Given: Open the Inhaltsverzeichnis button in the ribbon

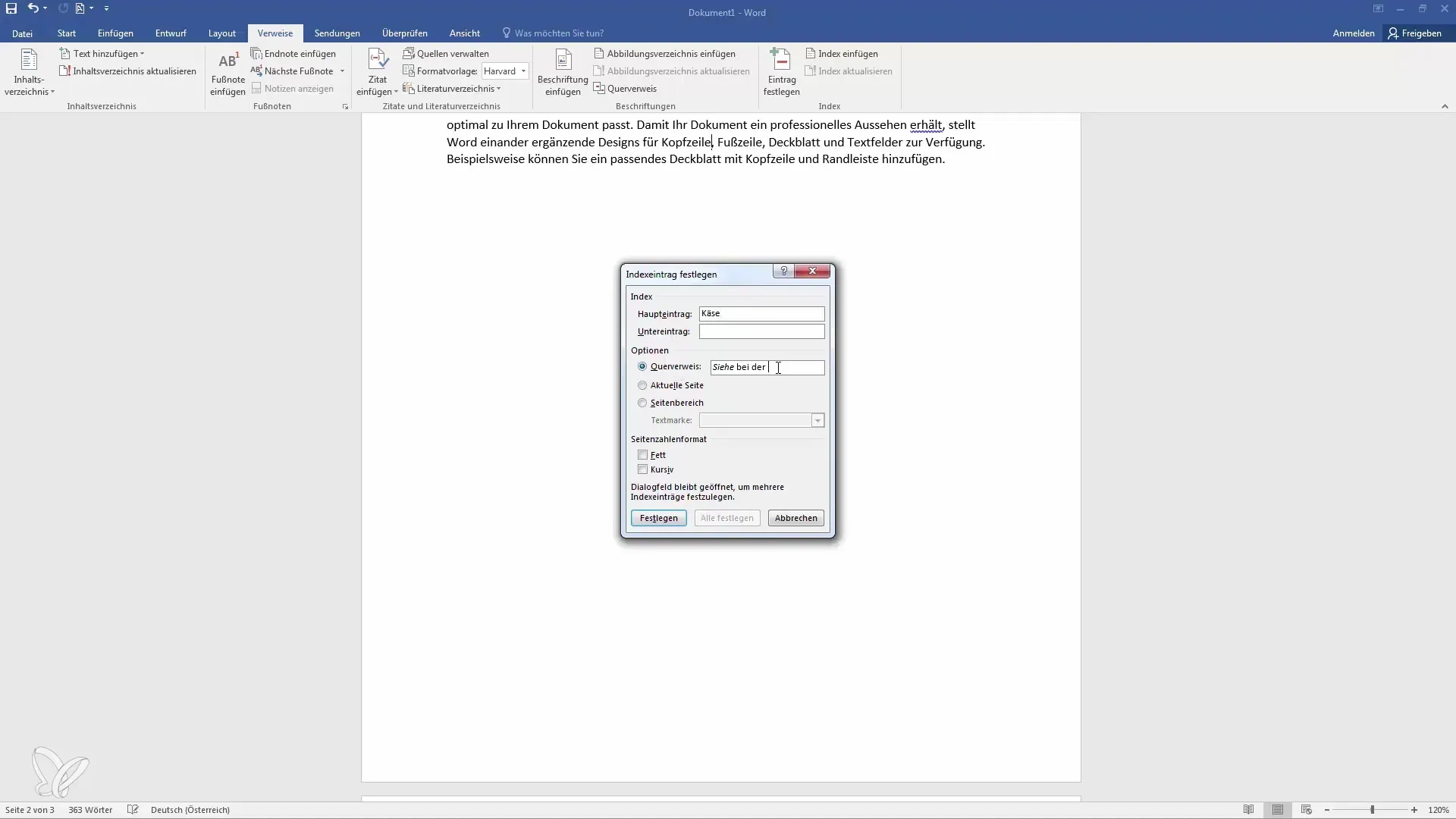Looking at the screenshot, I should click(x=29, y=73).
